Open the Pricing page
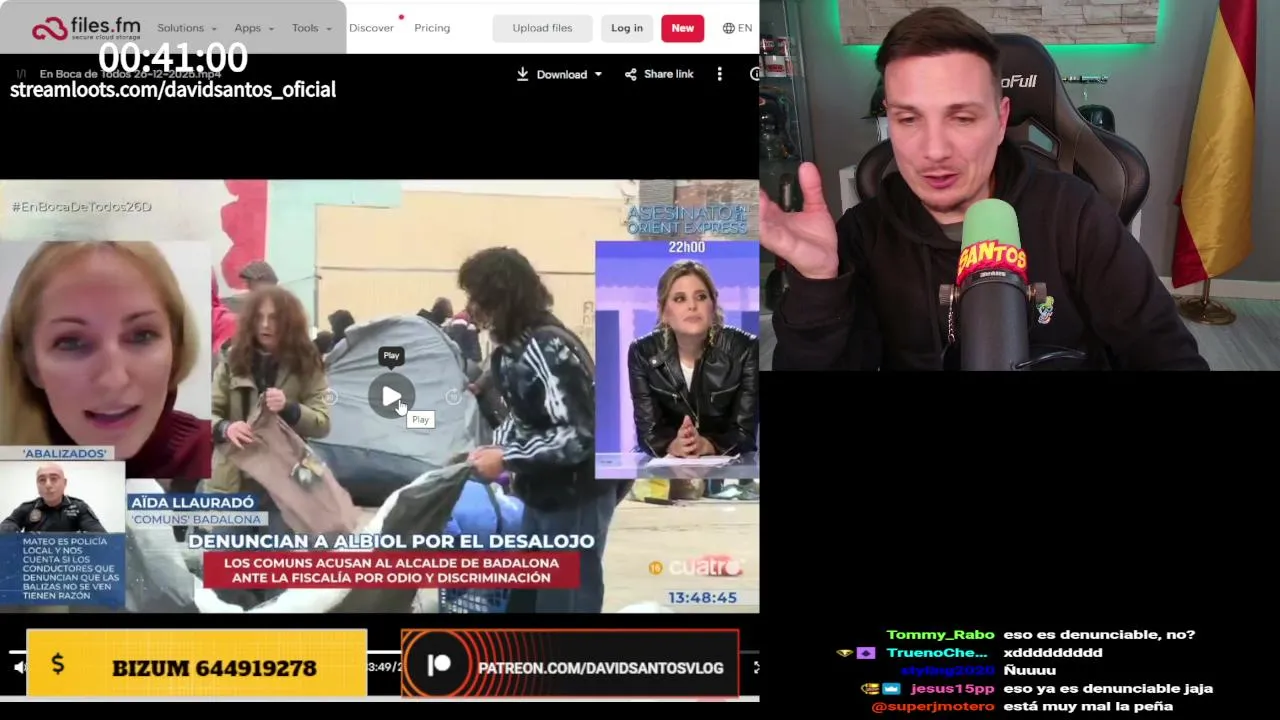 pyautogui.click(x=432, y=28)
